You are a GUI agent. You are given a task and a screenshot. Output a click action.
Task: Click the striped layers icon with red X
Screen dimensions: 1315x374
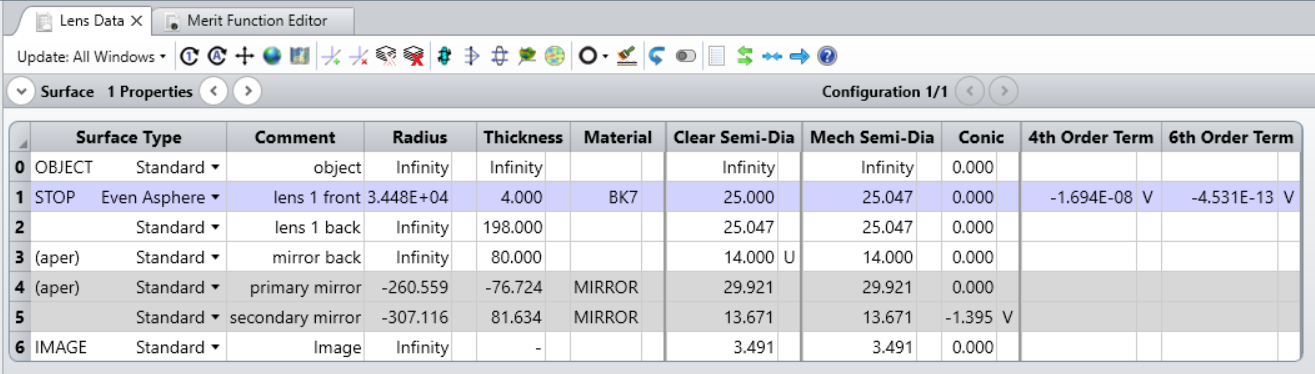(x=415, y=57)
